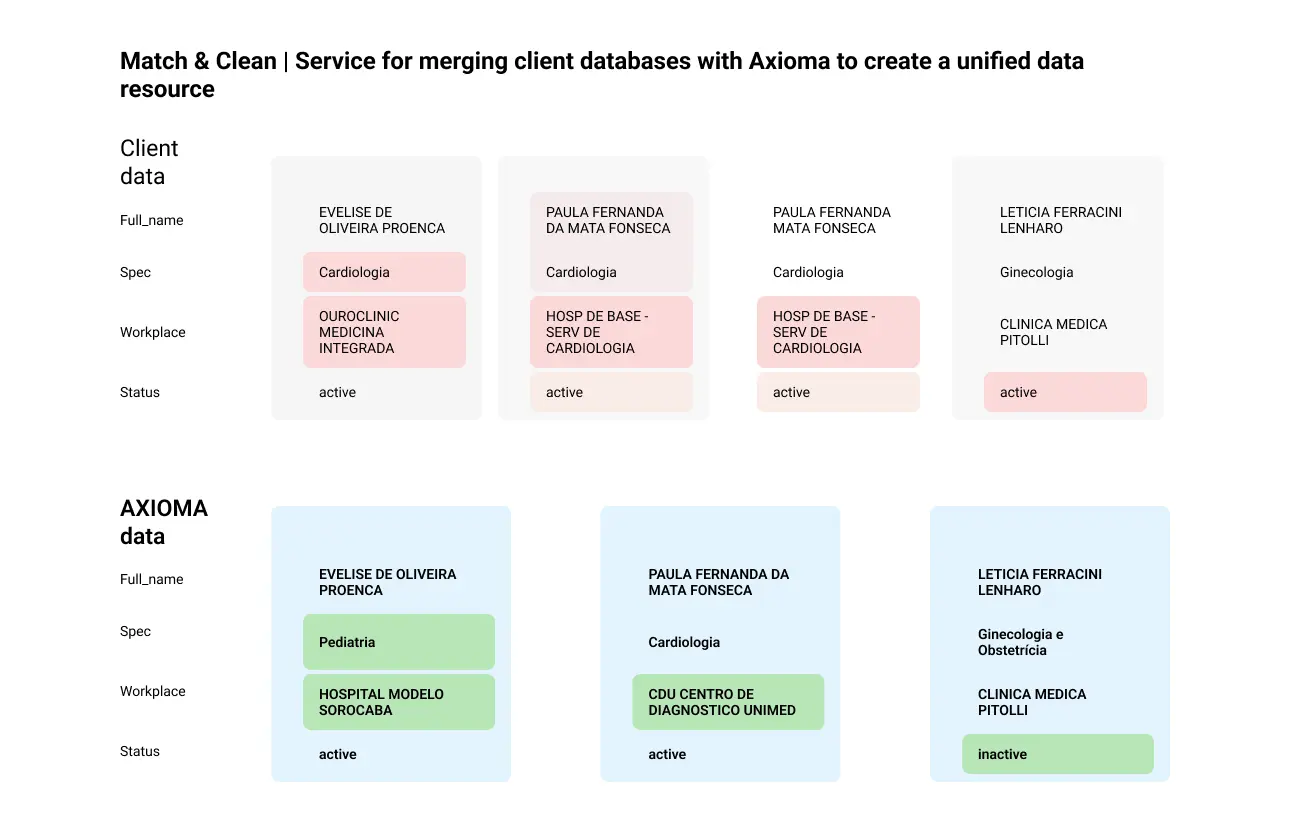Click CLINICA MEDICA PITOLLI in client Leticia card
This screenshot has width=1290, height=825.
coord(1054,332)
